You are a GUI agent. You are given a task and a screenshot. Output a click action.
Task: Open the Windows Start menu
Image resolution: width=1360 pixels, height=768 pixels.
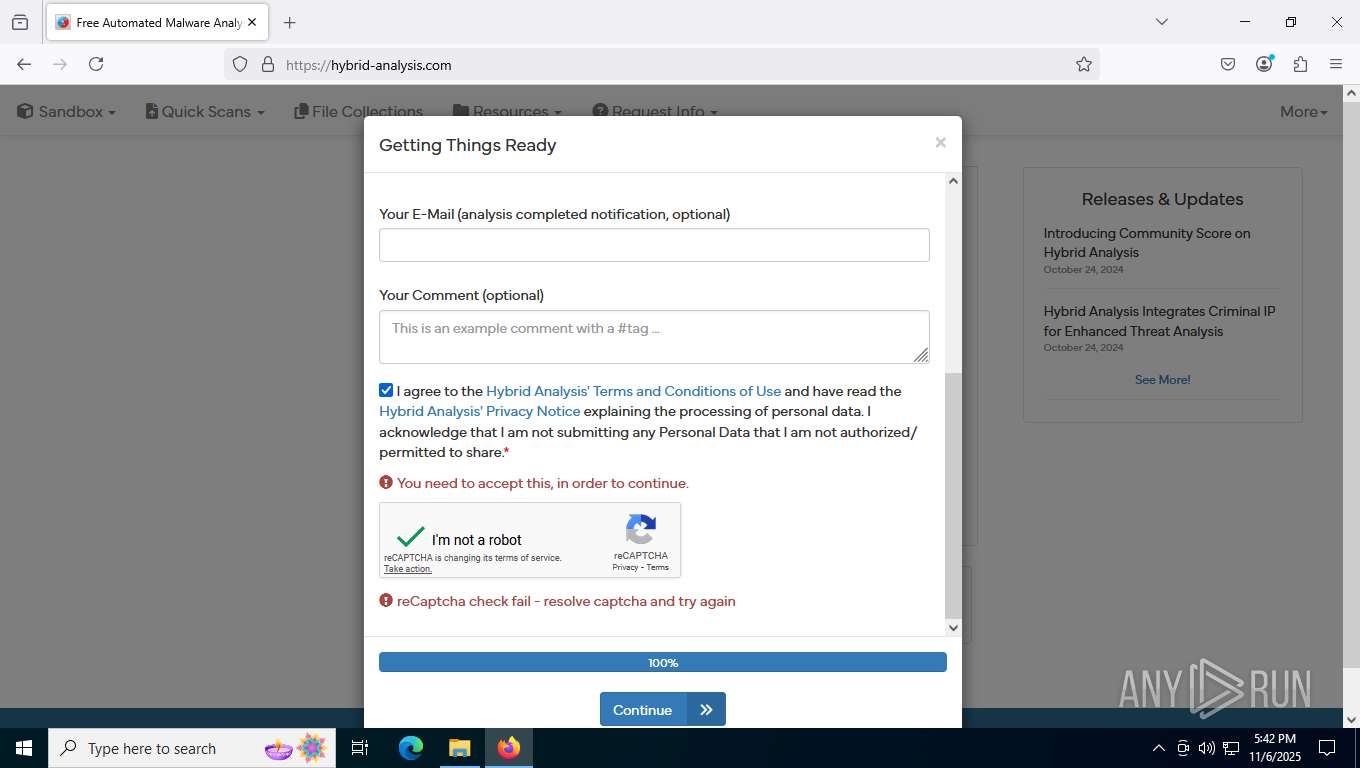click(x=24, y=748)
